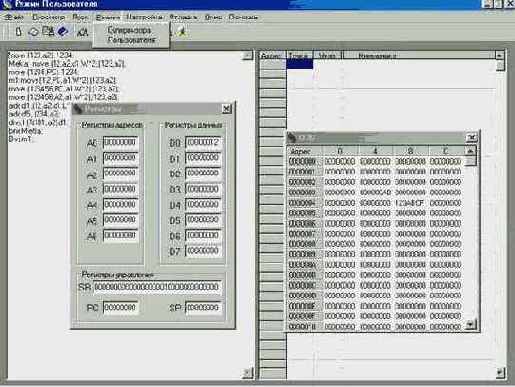This screenshot has width=515, height=387.
Task: Click the memory window title bar icon
Action: point(292,138)
